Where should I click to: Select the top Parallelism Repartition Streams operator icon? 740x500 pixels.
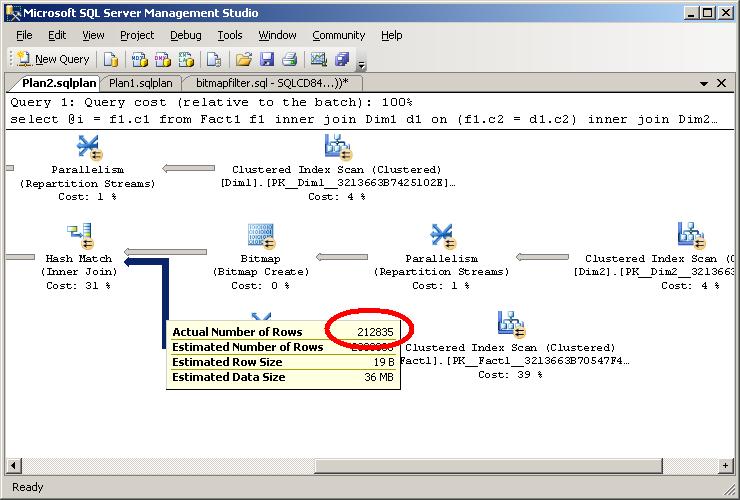[89, 147]
